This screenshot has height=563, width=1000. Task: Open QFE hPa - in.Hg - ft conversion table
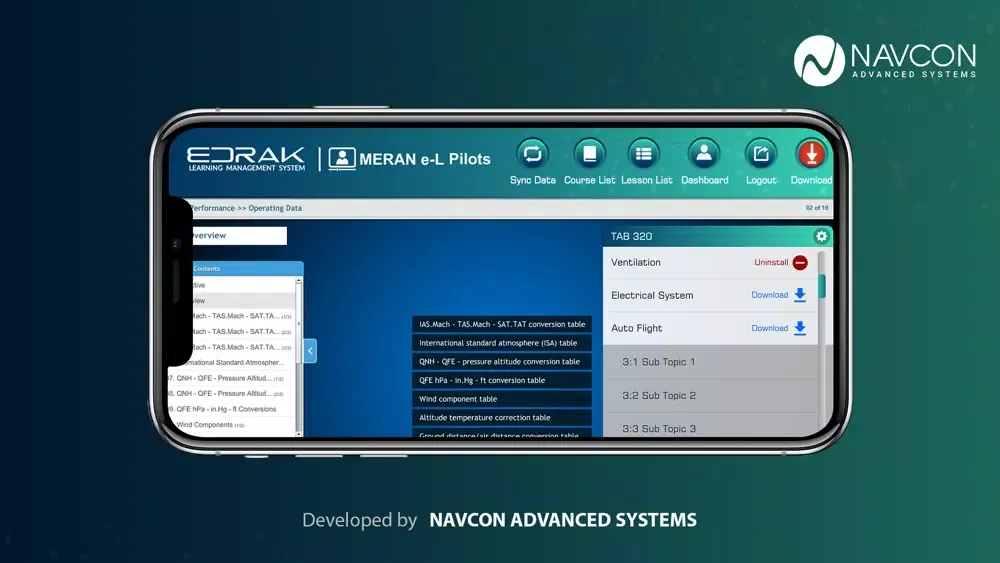(x=502, y=380)
